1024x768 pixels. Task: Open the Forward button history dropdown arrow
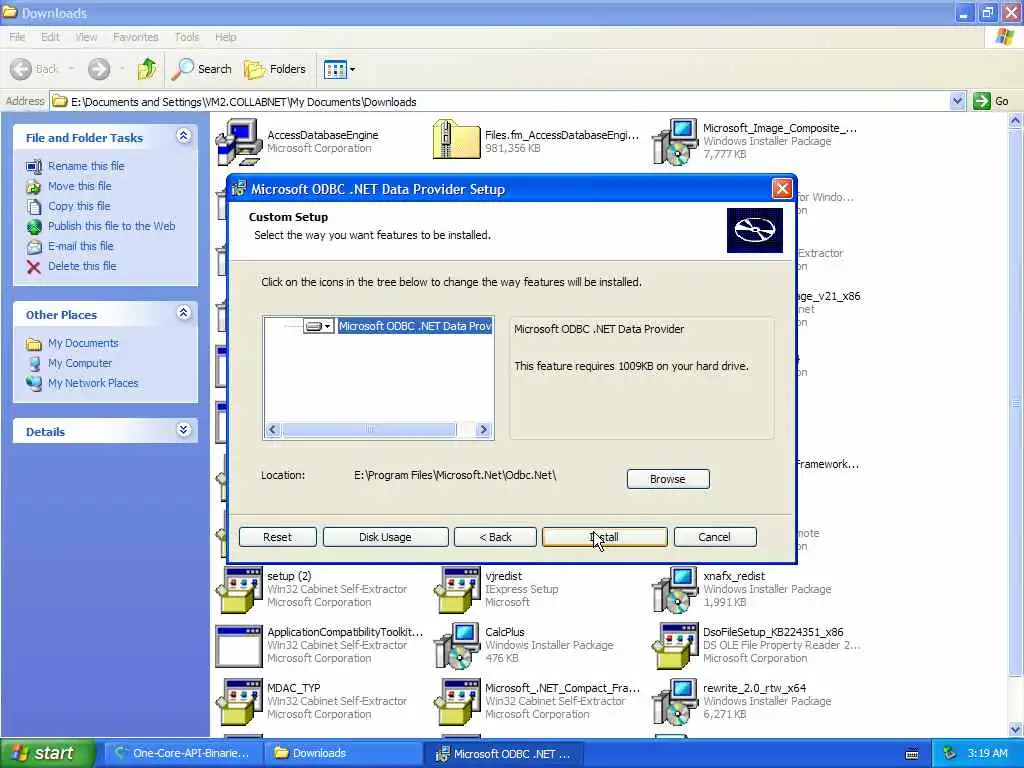click(x=122, y=69)
